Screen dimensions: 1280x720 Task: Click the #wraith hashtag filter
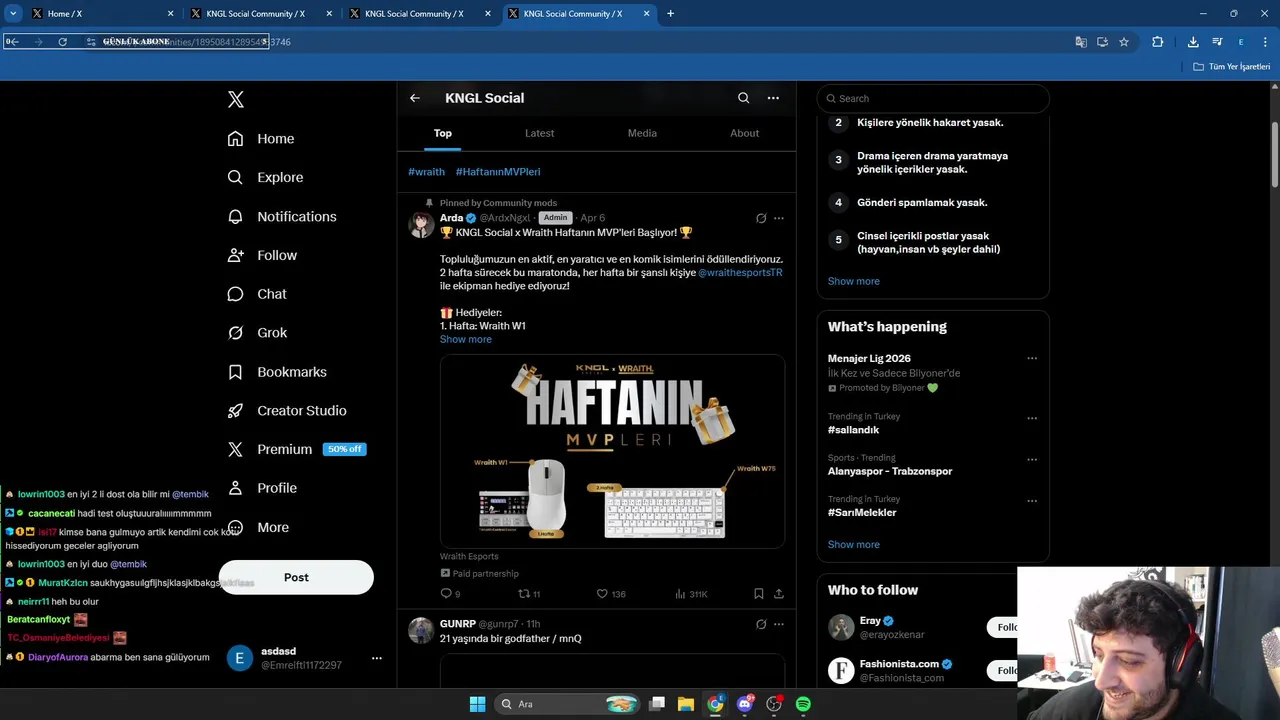426,172
